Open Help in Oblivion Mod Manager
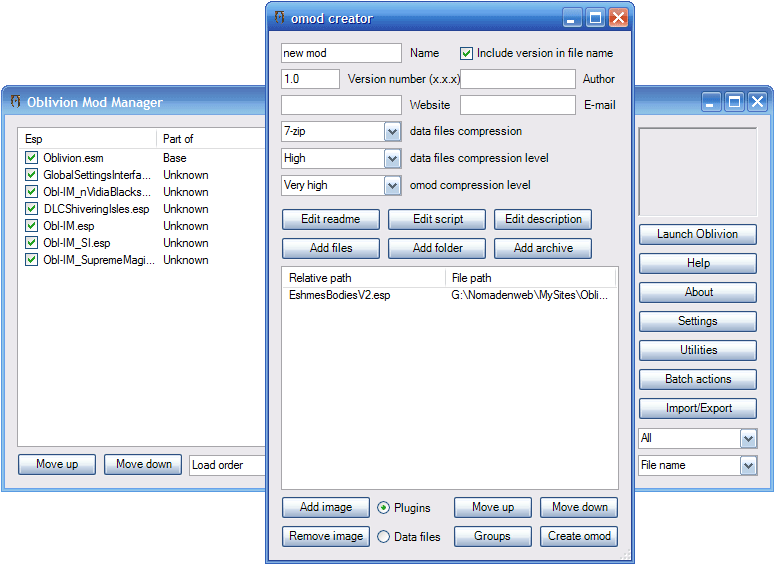The width and height of the screenshot is (774, 565). pos(697,264)
